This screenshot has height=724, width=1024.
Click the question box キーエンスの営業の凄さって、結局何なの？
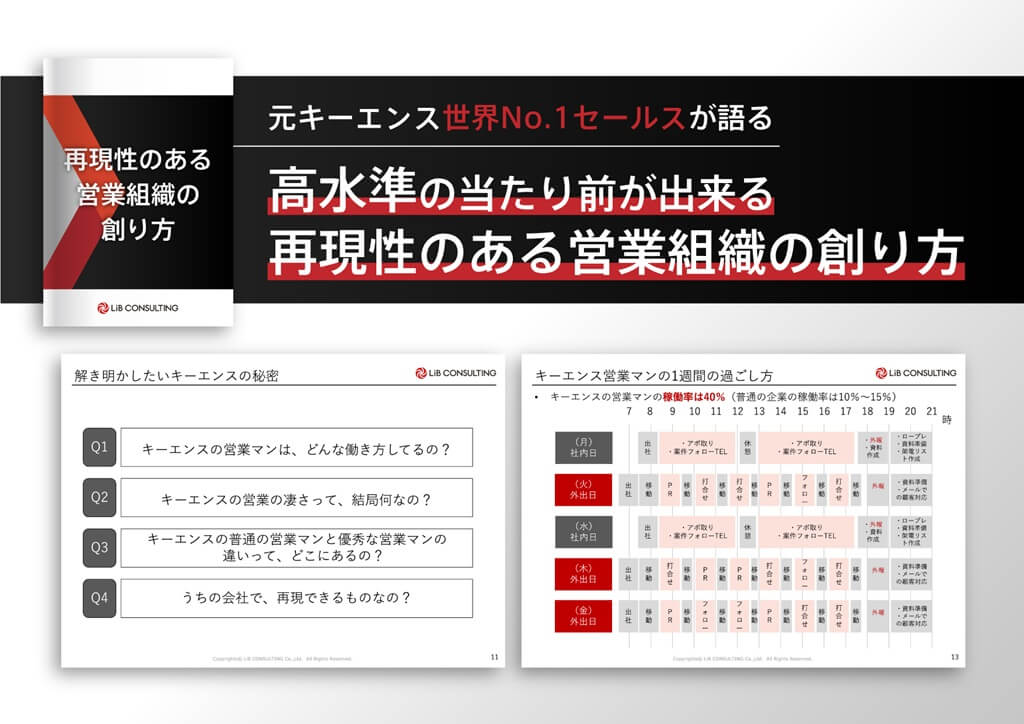pos(296,498)
